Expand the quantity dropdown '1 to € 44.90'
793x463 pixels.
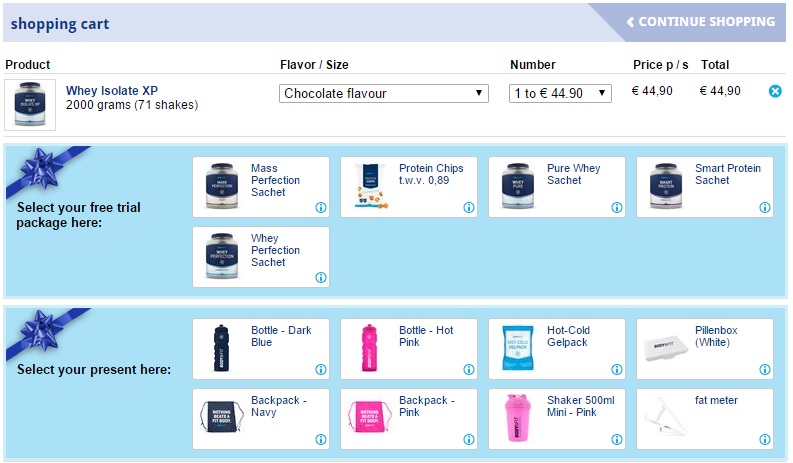[x=560, y=94]
